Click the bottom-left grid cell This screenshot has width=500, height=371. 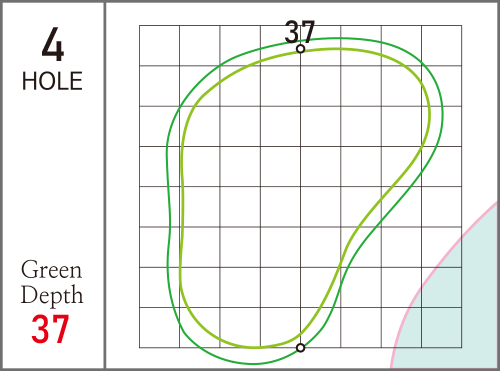159,328
